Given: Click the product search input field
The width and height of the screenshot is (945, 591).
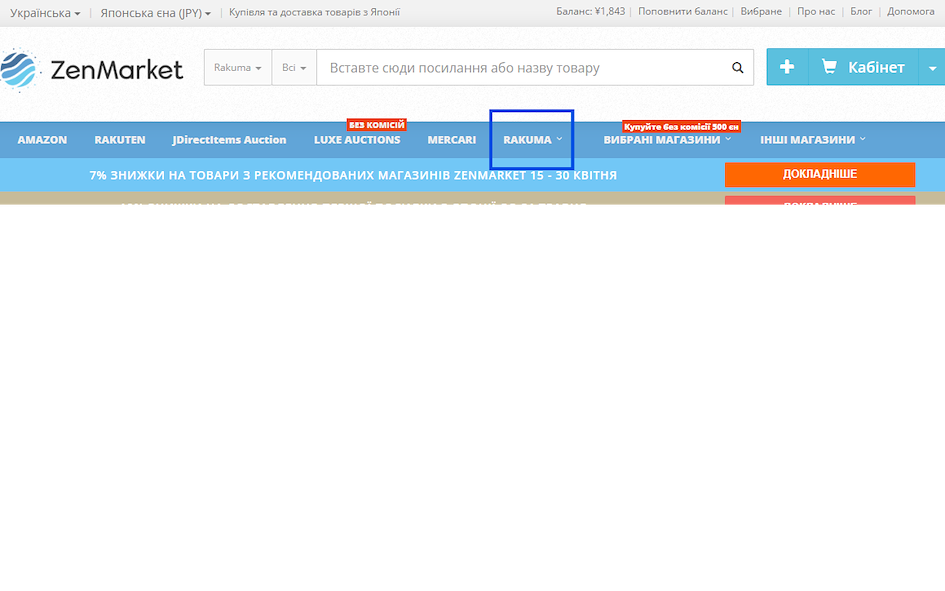Looking at the screenshot, I should pos(523,67).
